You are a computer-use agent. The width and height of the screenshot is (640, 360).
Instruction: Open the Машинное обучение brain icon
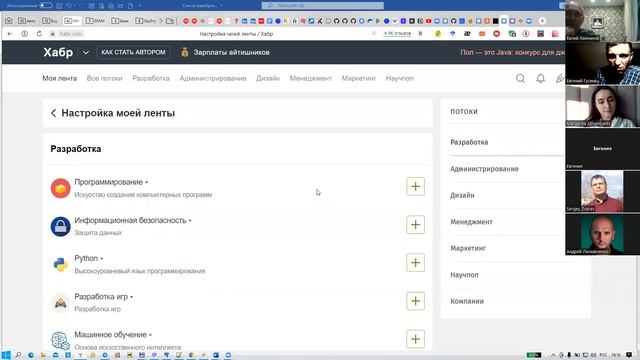[60, 340]
